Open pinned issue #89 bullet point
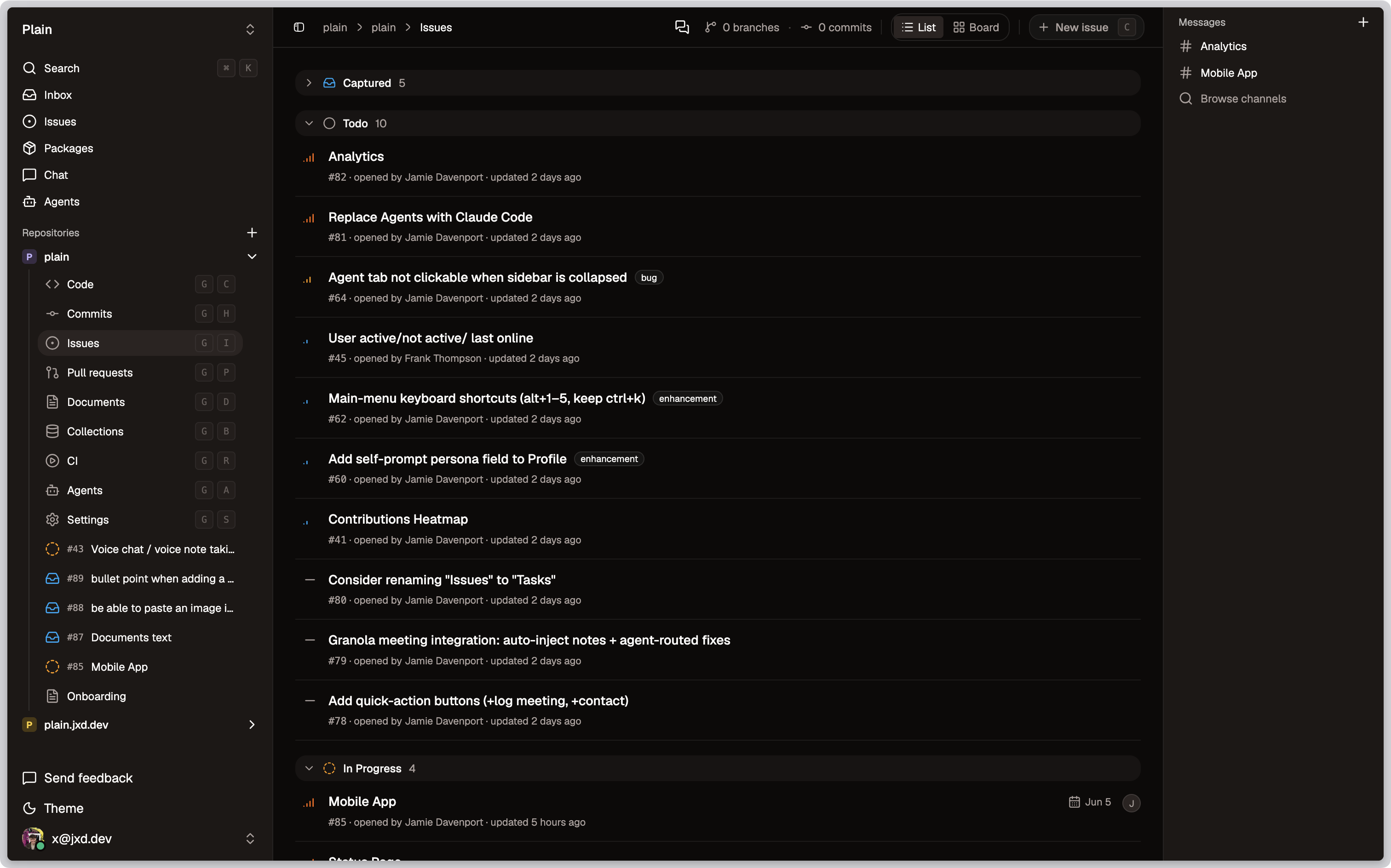The width and height of the screenshot is (1391, 868). (139, 579)
